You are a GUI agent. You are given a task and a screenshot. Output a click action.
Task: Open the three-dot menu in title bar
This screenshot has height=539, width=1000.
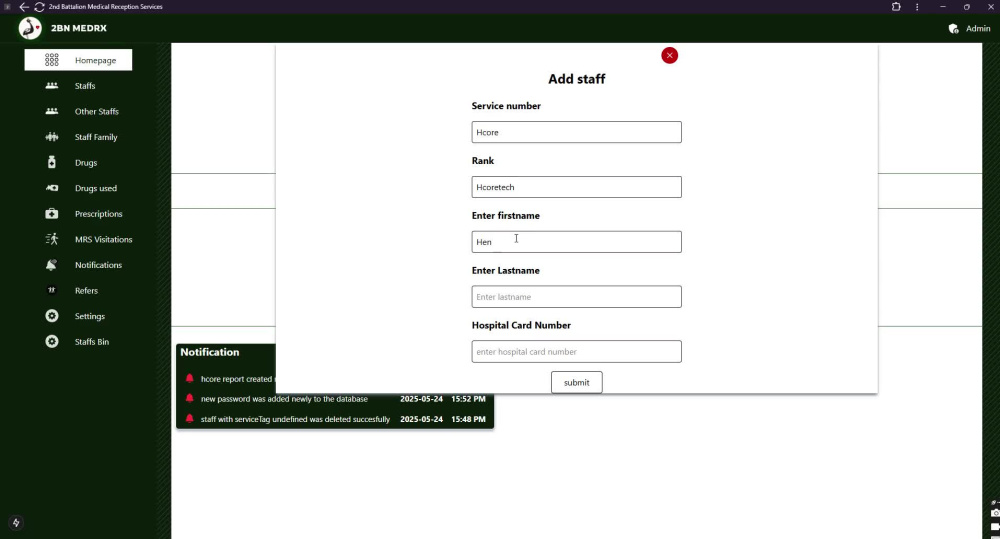(917, 6)
